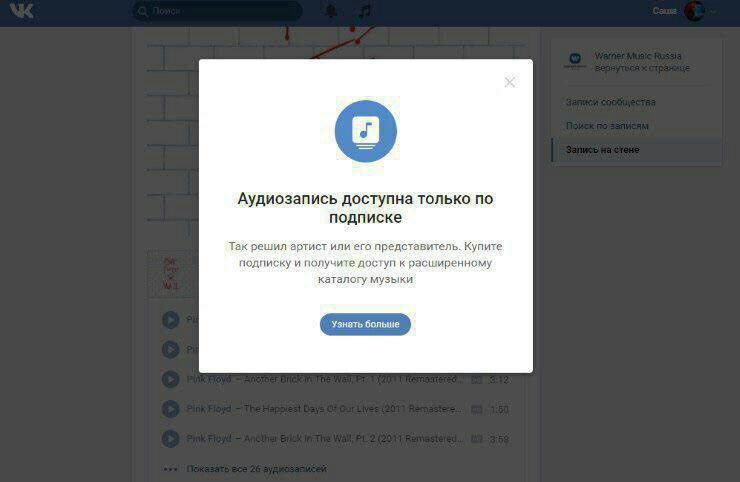Open the music note player icon
Image resolution: width=740 pixels, height=482 pixels.
(x=364, y=11)
